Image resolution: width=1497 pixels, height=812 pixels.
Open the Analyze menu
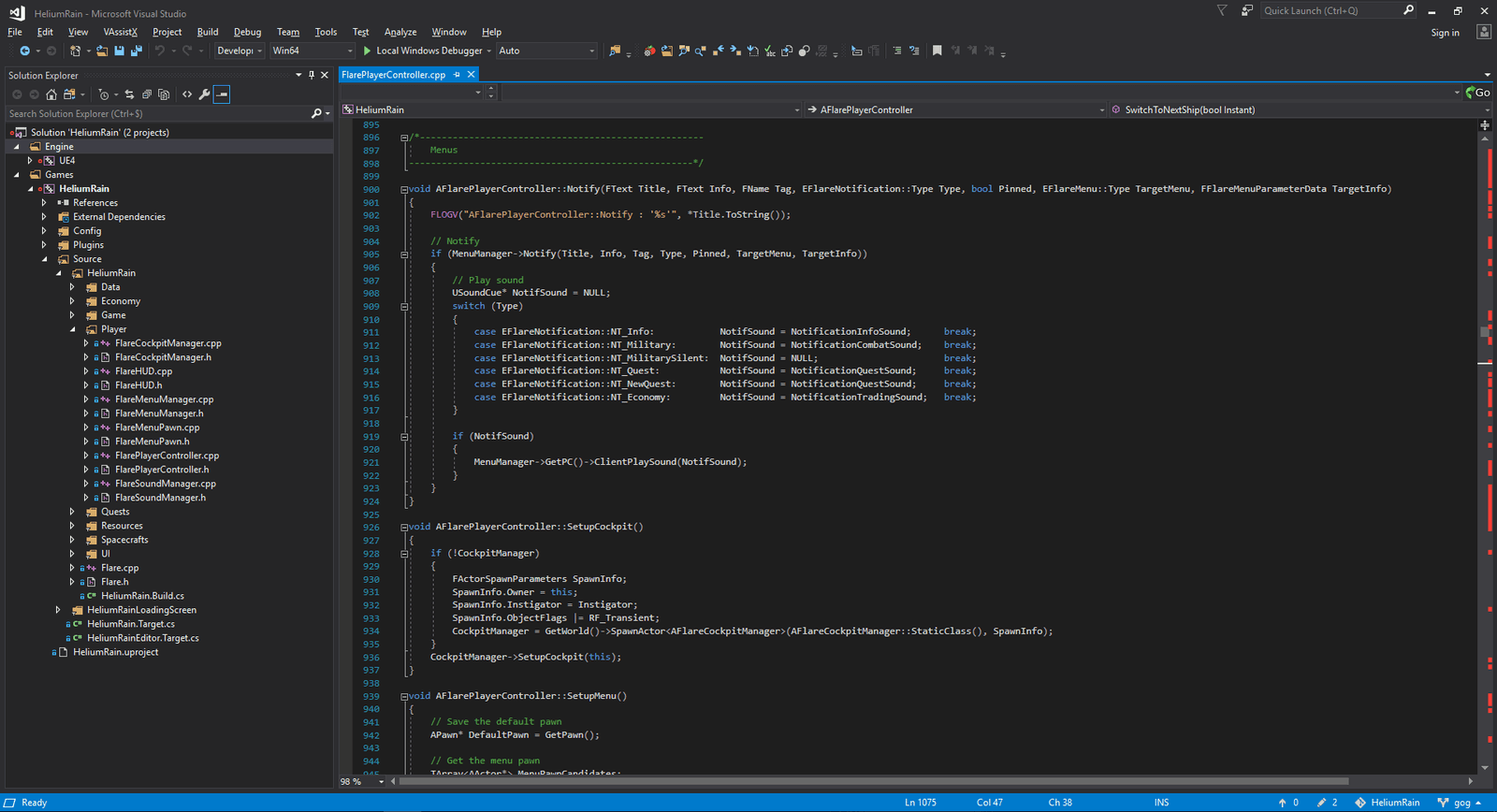click(x=400, y=32)
